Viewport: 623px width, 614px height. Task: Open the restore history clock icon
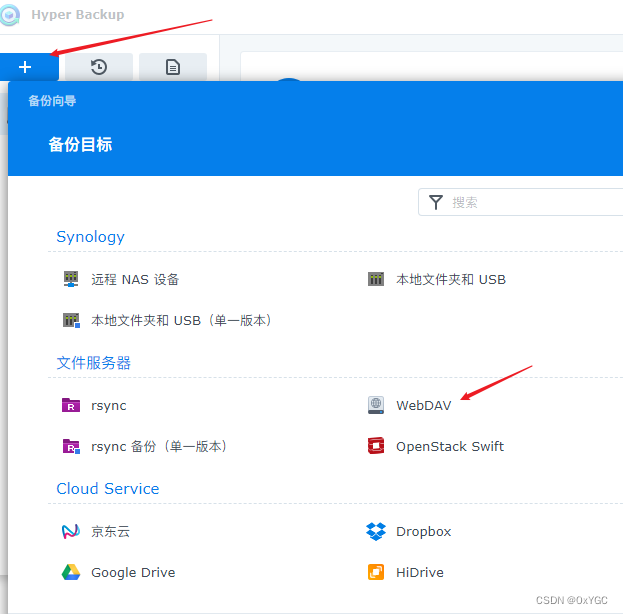click(x=99, y=67)
